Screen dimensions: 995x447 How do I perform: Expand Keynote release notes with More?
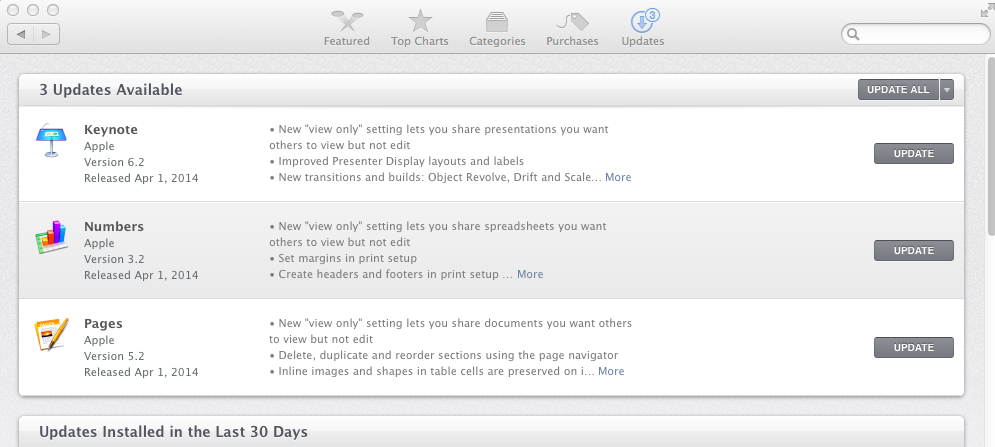coord(618,177)
